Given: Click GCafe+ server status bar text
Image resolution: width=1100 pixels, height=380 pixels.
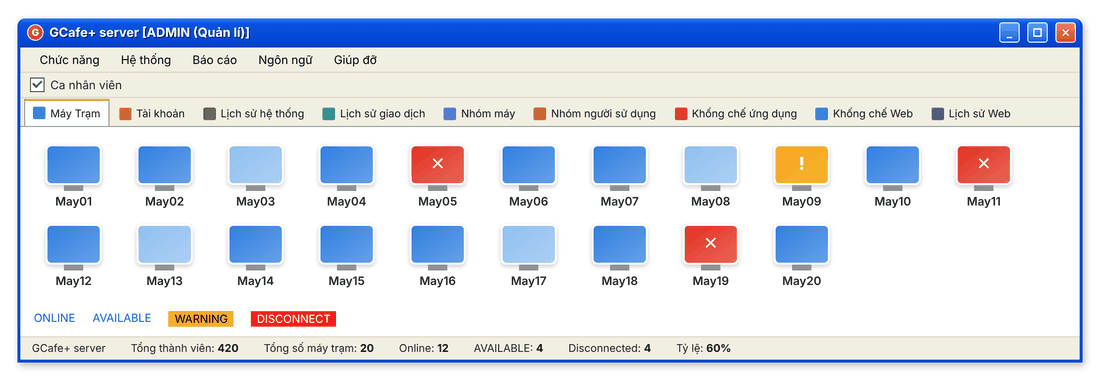Looking at the screenshot, I should tap(69, 348).
